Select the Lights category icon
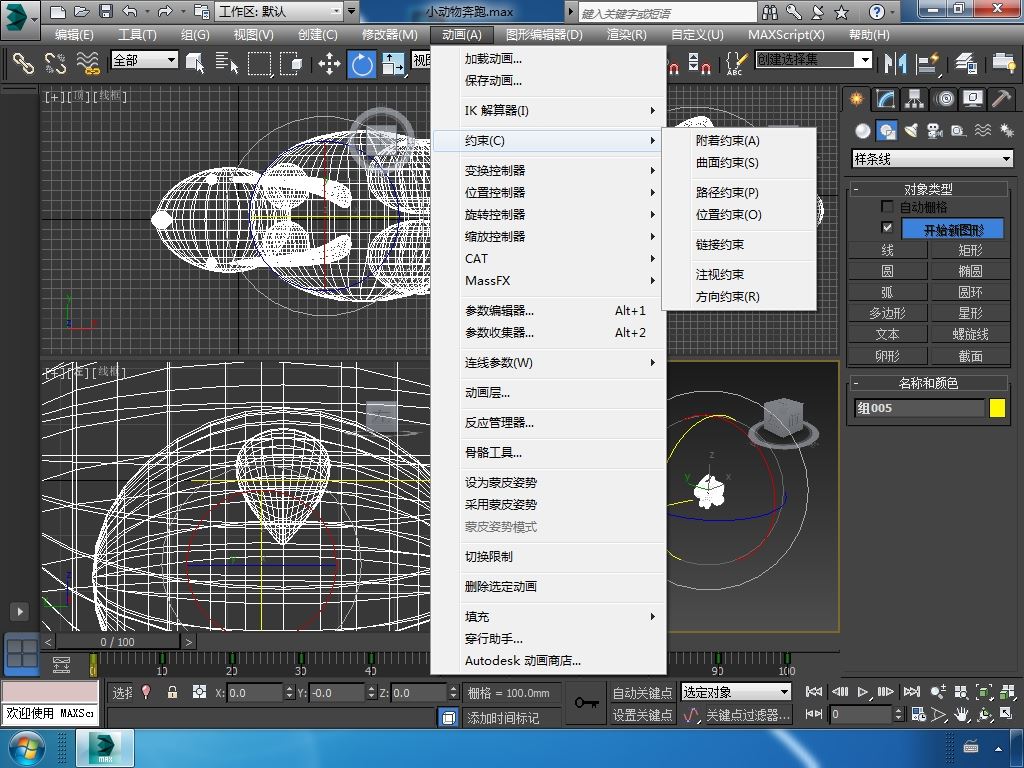 click(x=910, y=131)
